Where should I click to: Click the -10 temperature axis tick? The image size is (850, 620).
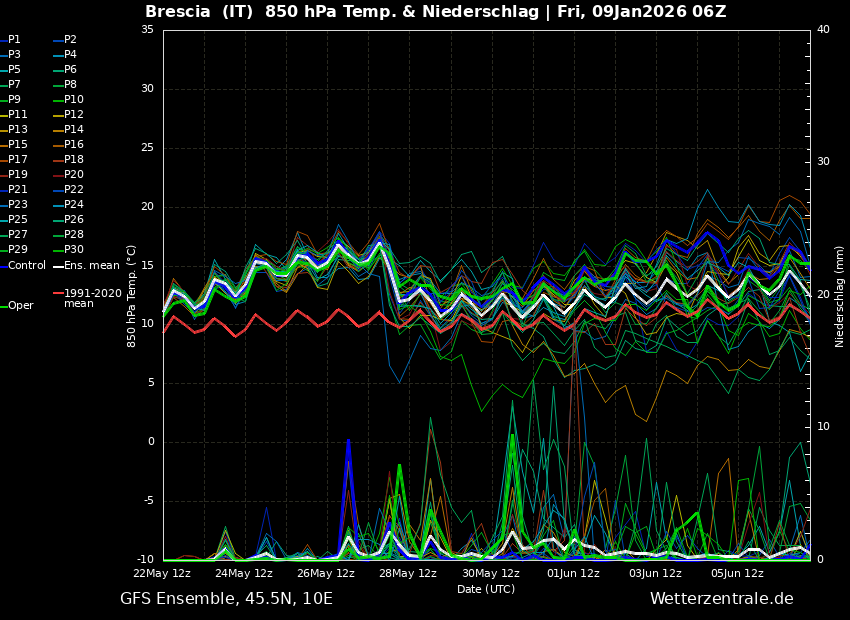[145, 560]
